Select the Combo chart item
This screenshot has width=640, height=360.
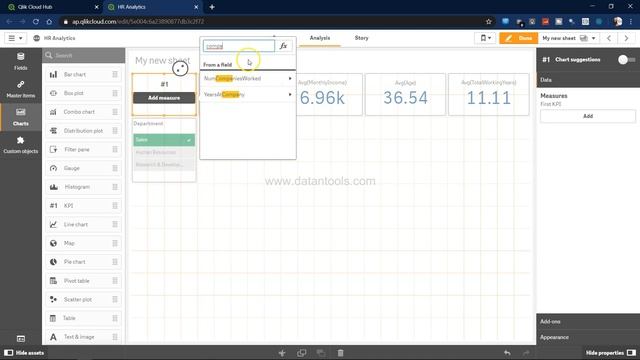coord(84,112)
